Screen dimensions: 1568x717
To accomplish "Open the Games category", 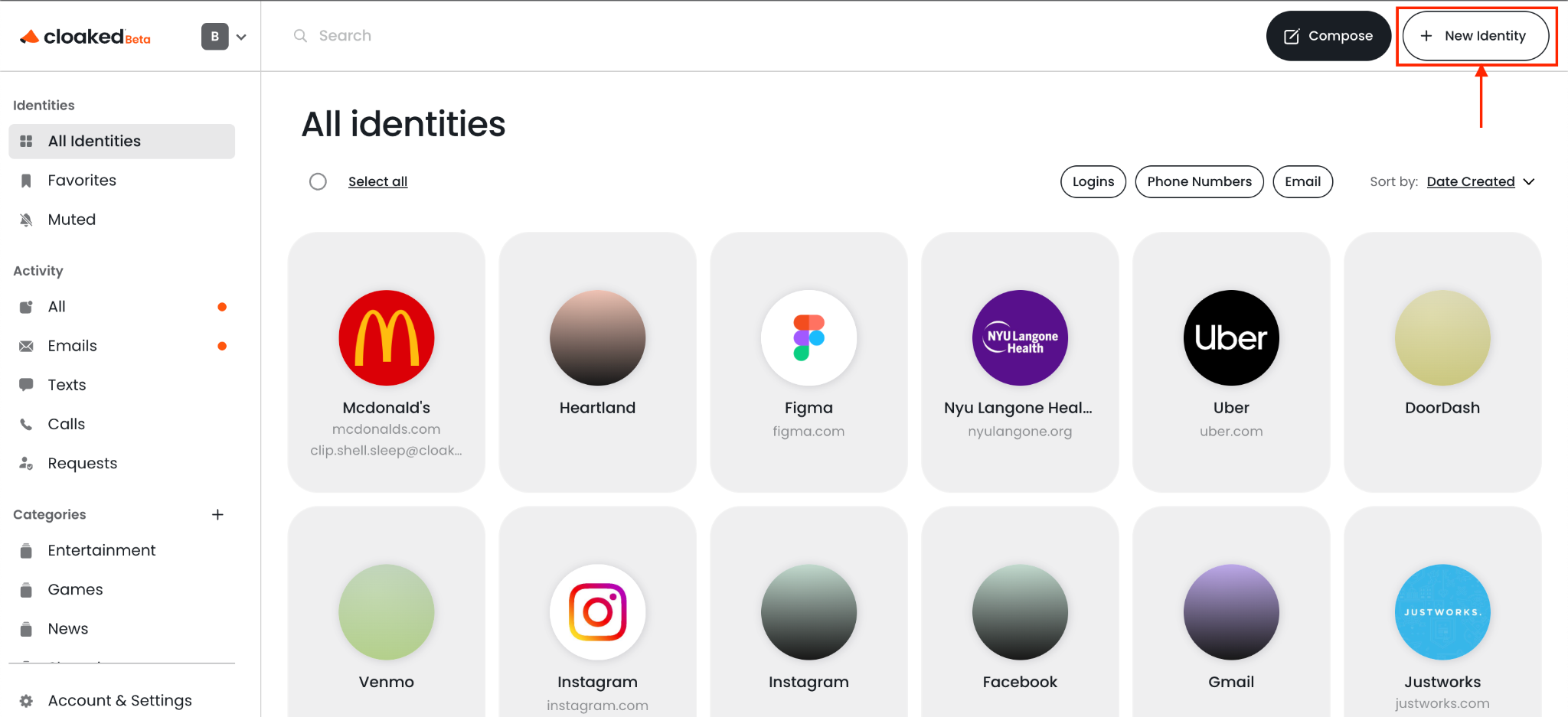I will point(122,589).
